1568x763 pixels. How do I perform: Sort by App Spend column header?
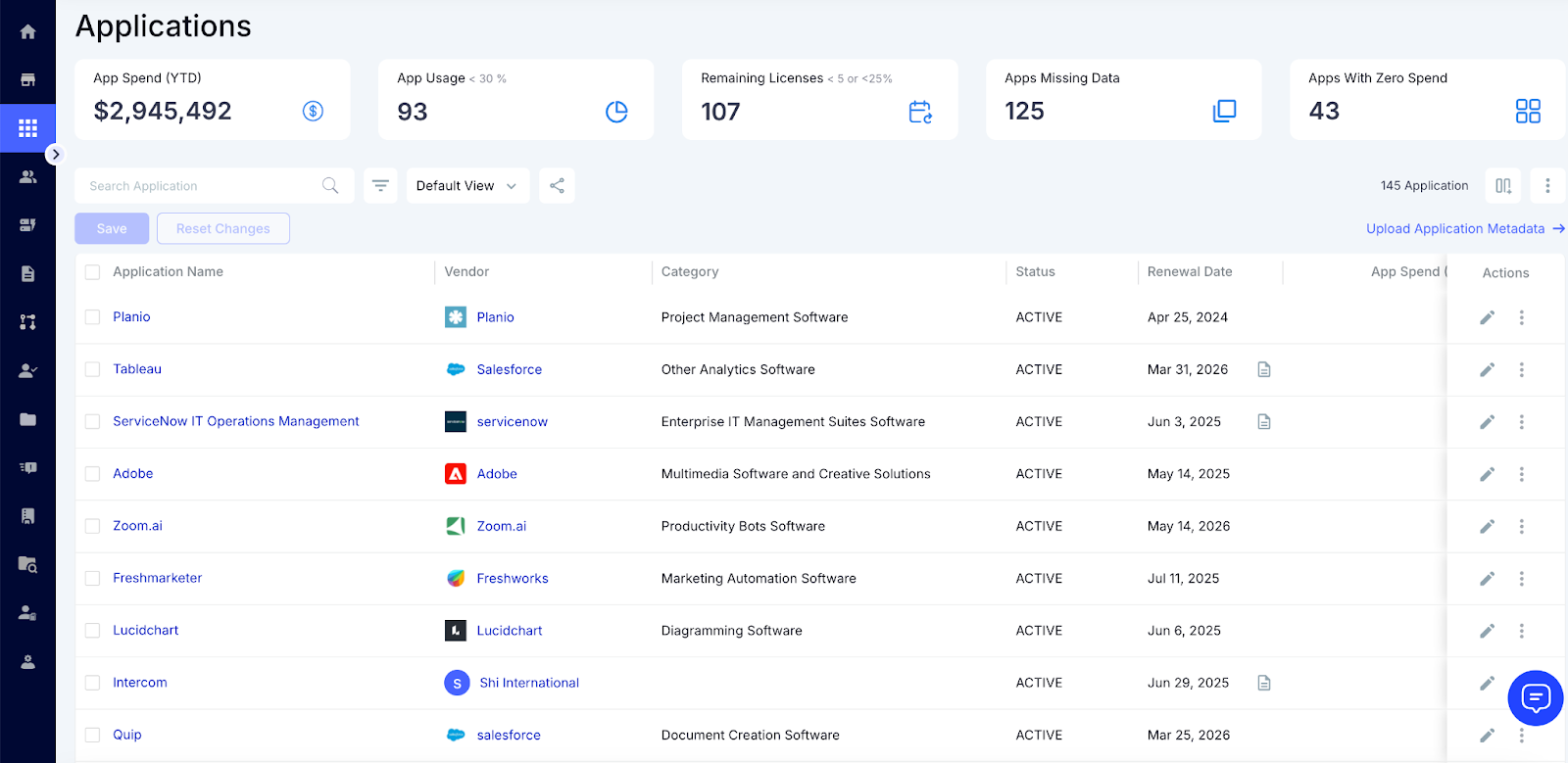click(x=1408, y=271)
